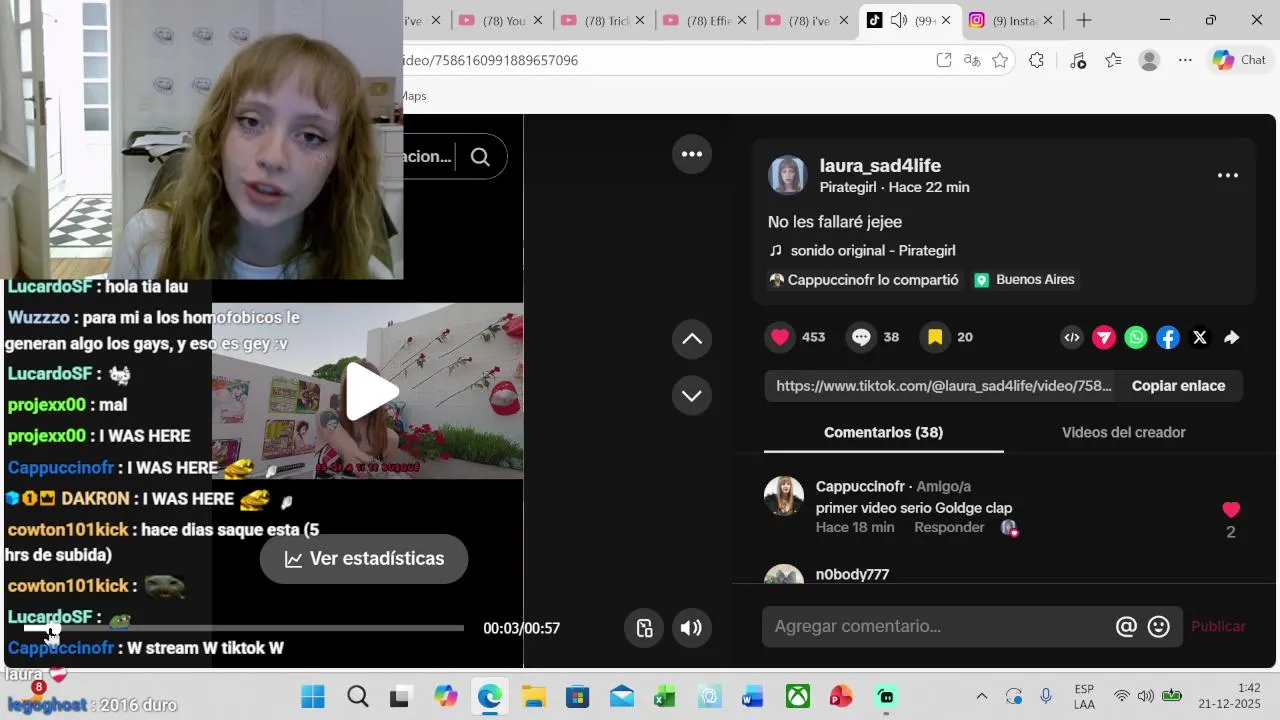Click the TikTok video URL link field
The image size is (1280, 720).
click(x=940, y=386)
